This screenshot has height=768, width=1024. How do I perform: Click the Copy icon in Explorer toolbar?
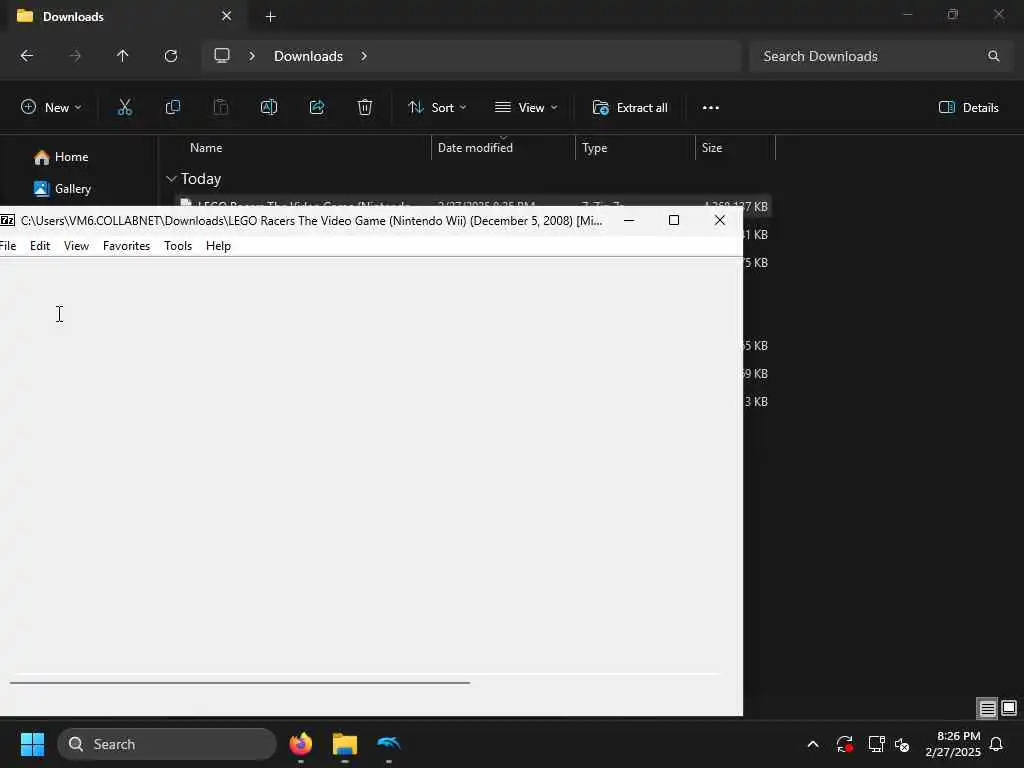point(172,108)
